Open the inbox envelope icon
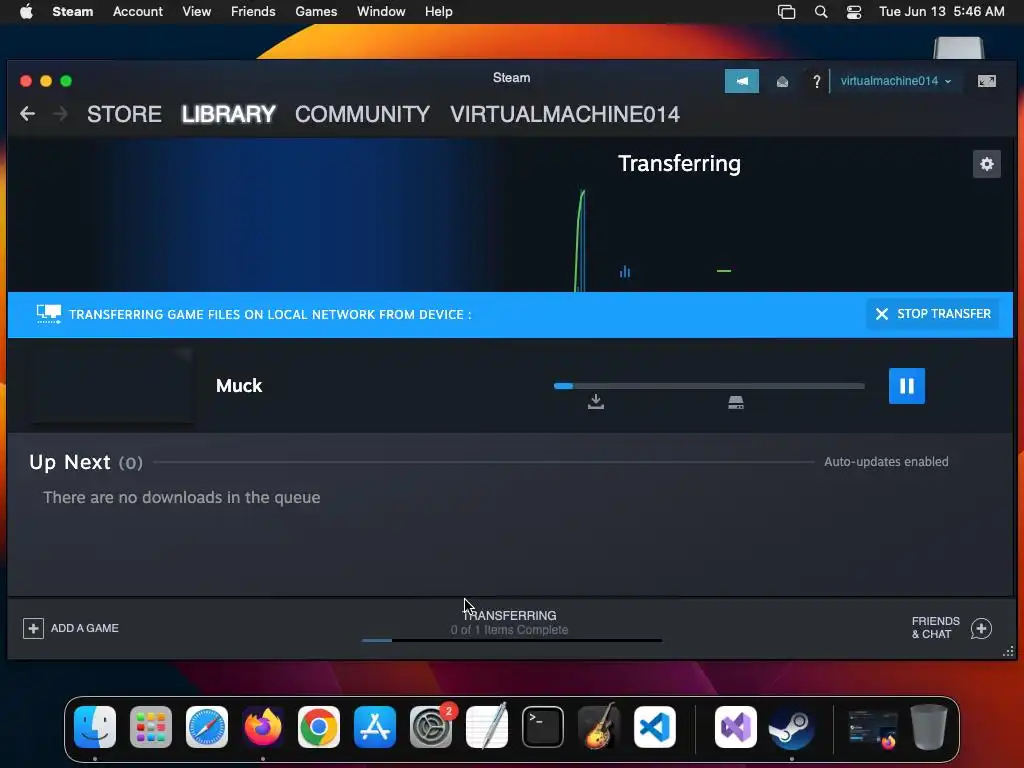 click(x=782, y=82)
